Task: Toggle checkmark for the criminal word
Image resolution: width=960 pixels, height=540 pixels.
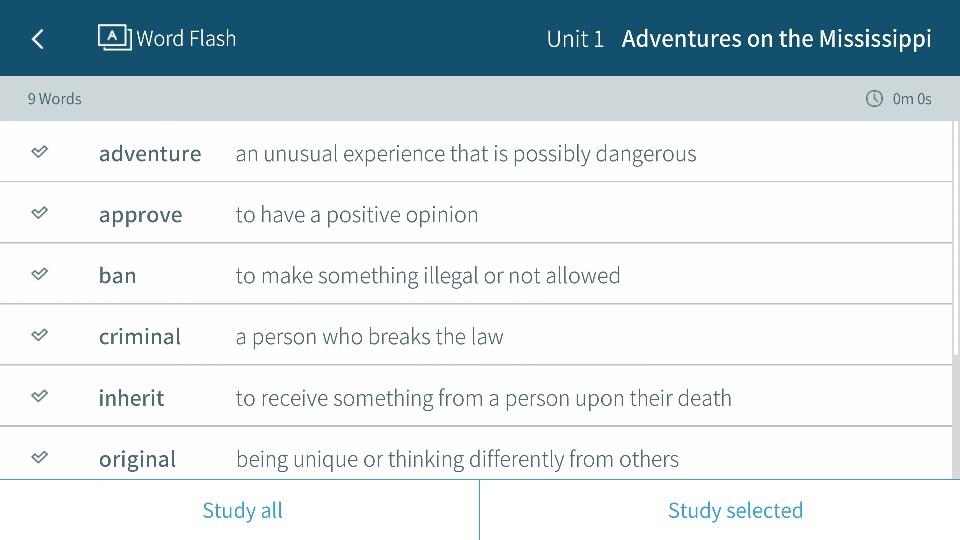Action: [x=39, y=335]
